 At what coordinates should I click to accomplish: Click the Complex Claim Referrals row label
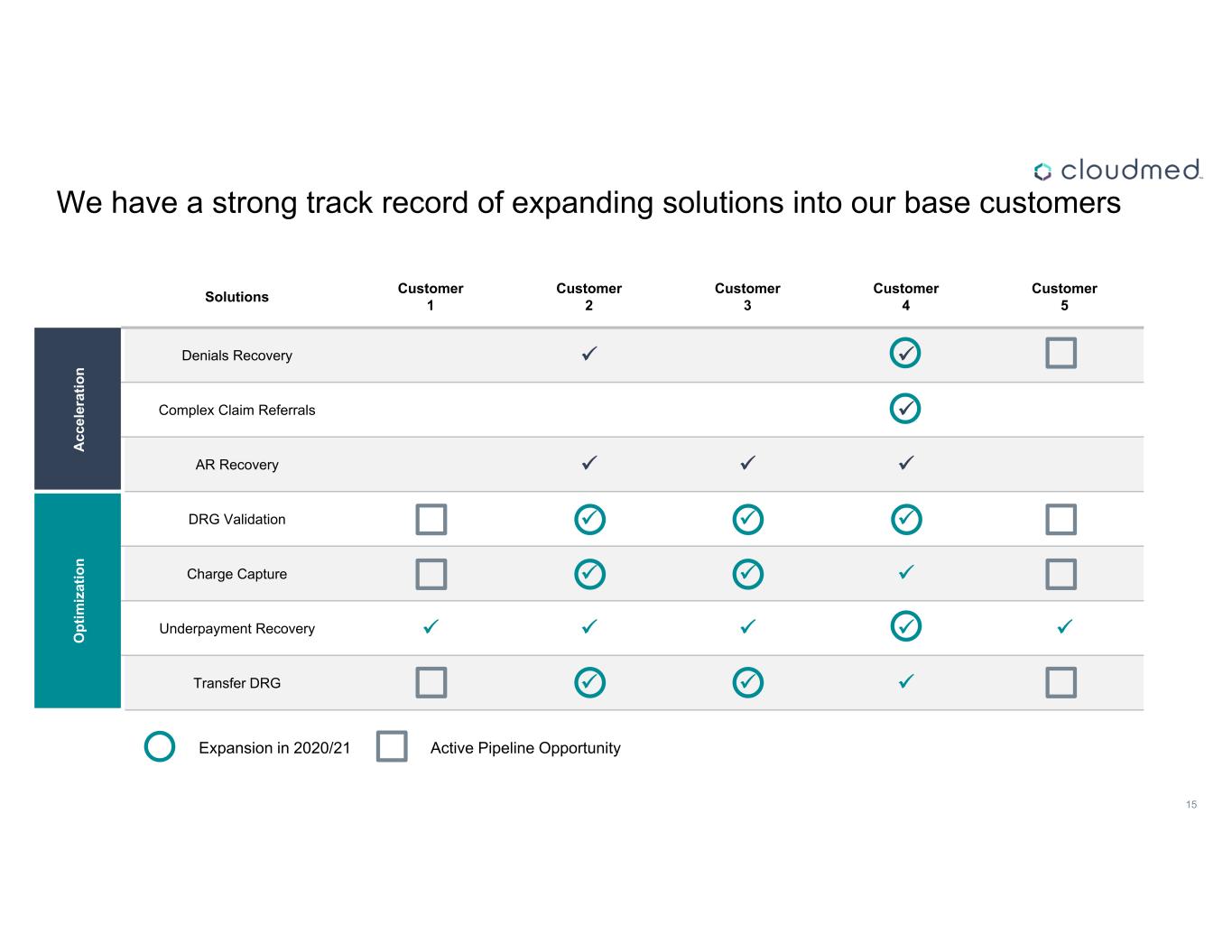236,410
